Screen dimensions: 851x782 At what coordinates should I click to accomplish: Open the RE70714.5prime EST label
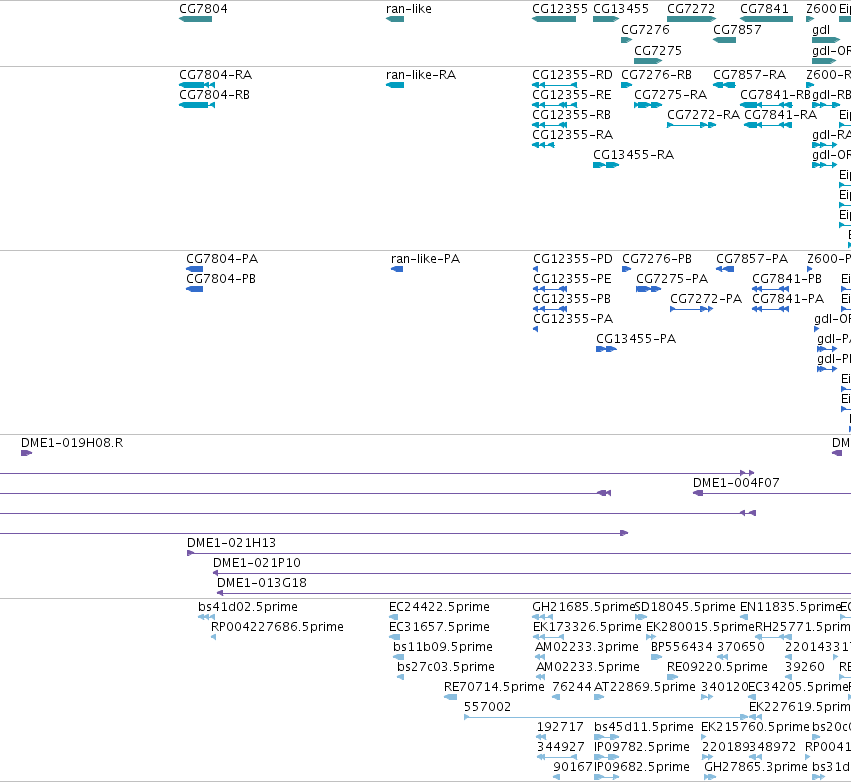[494, 686]
